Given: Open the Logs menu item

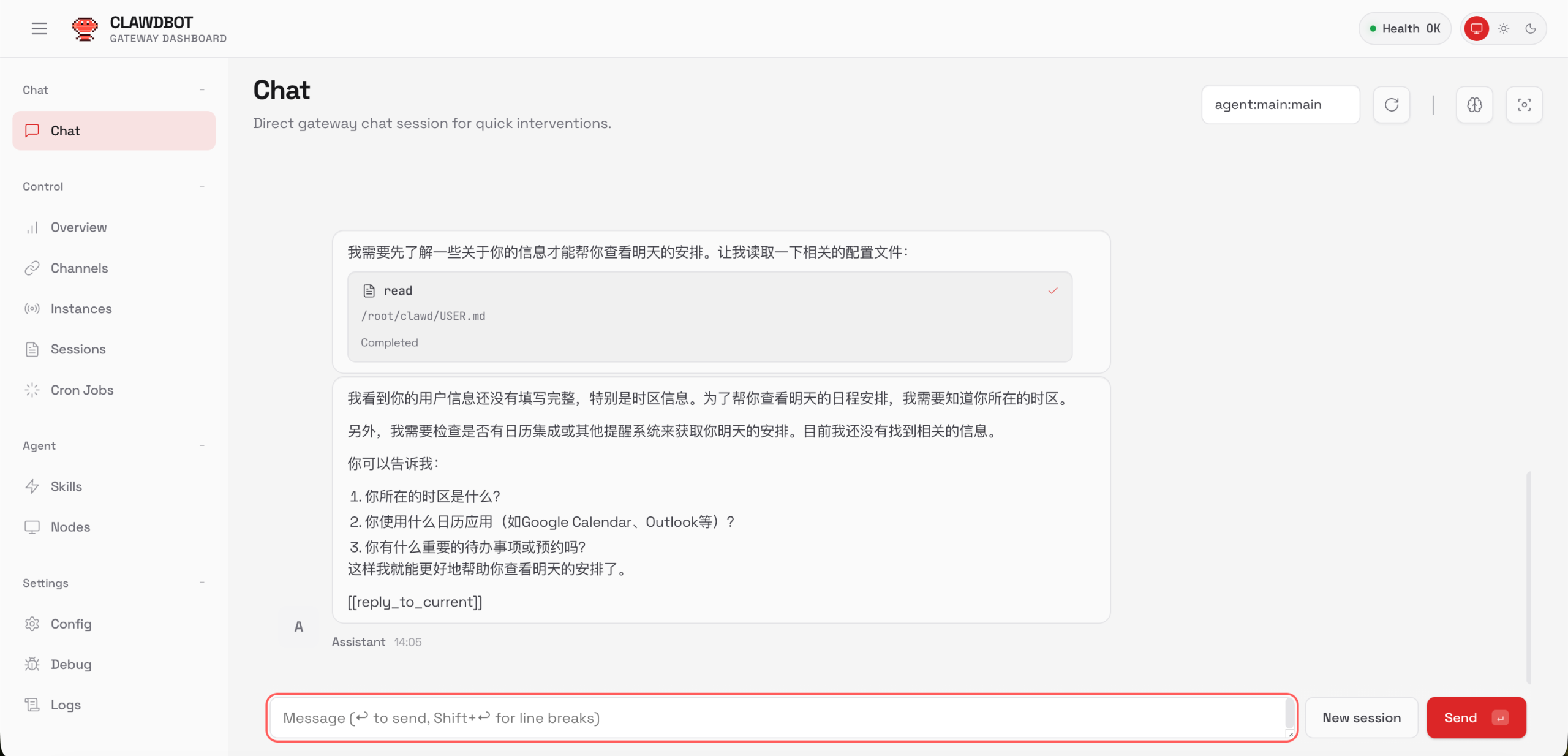Looking at the screenshot, I should click(x=66, y=705).
